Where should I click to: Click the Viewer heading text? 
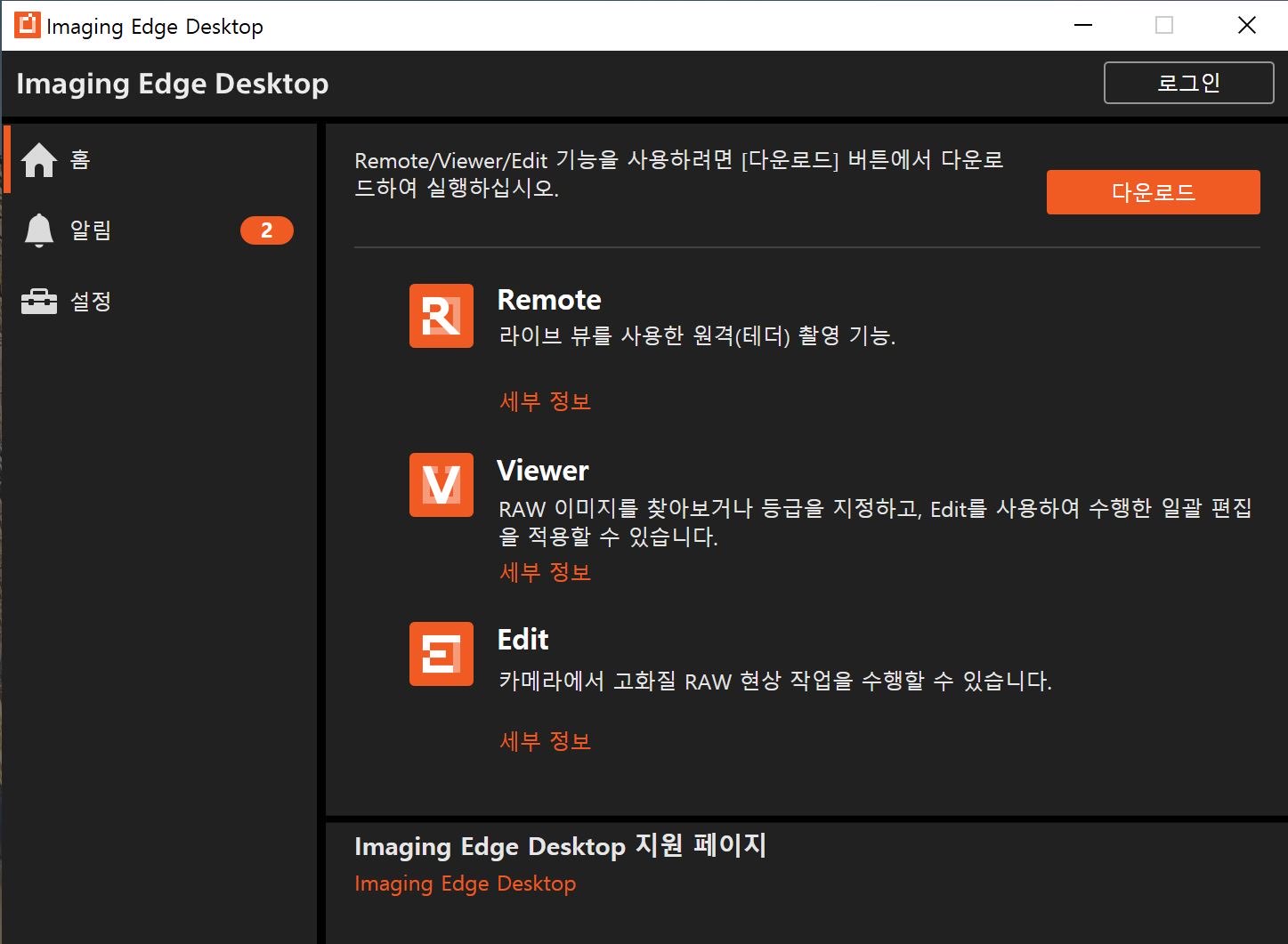(x=543, y=470)
